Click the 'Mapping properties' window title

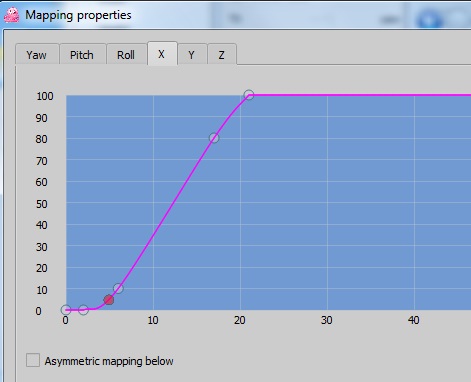[x=78, y=15]
